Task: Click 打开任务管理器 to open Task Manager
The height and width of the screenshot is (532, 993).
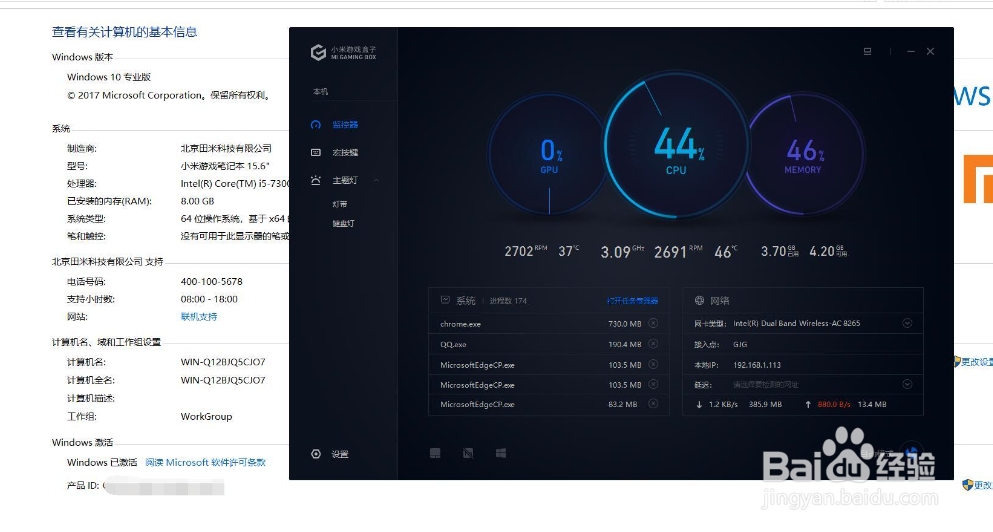Action: coord(632,301)
